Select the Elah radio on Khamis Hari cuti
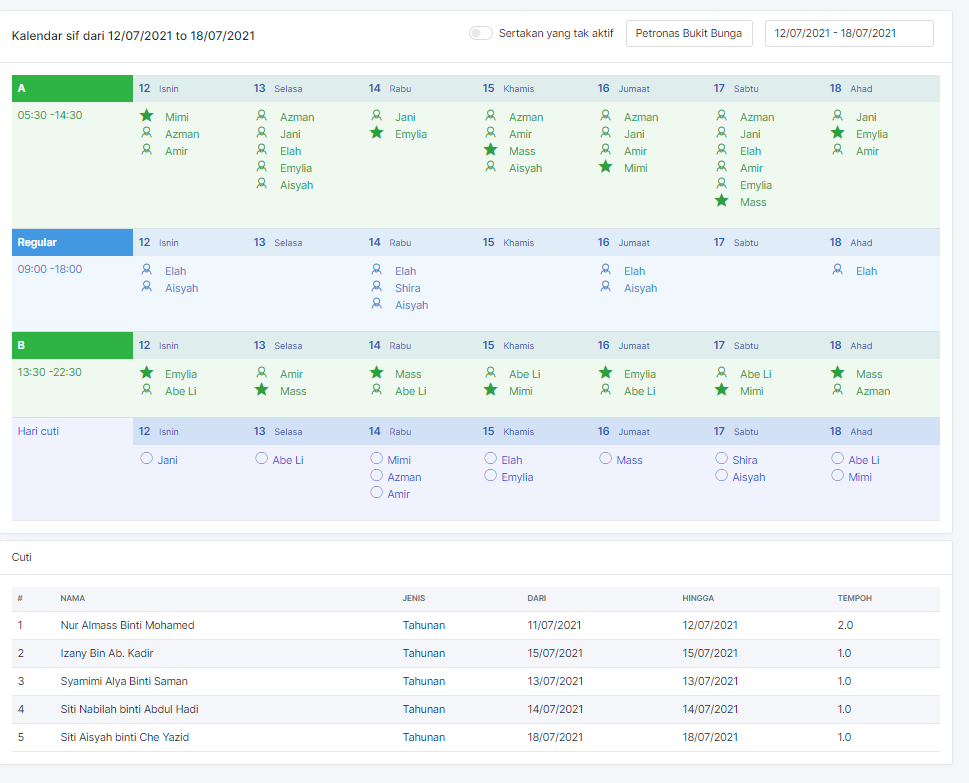 pyautogui.click(x=491, y=459)
